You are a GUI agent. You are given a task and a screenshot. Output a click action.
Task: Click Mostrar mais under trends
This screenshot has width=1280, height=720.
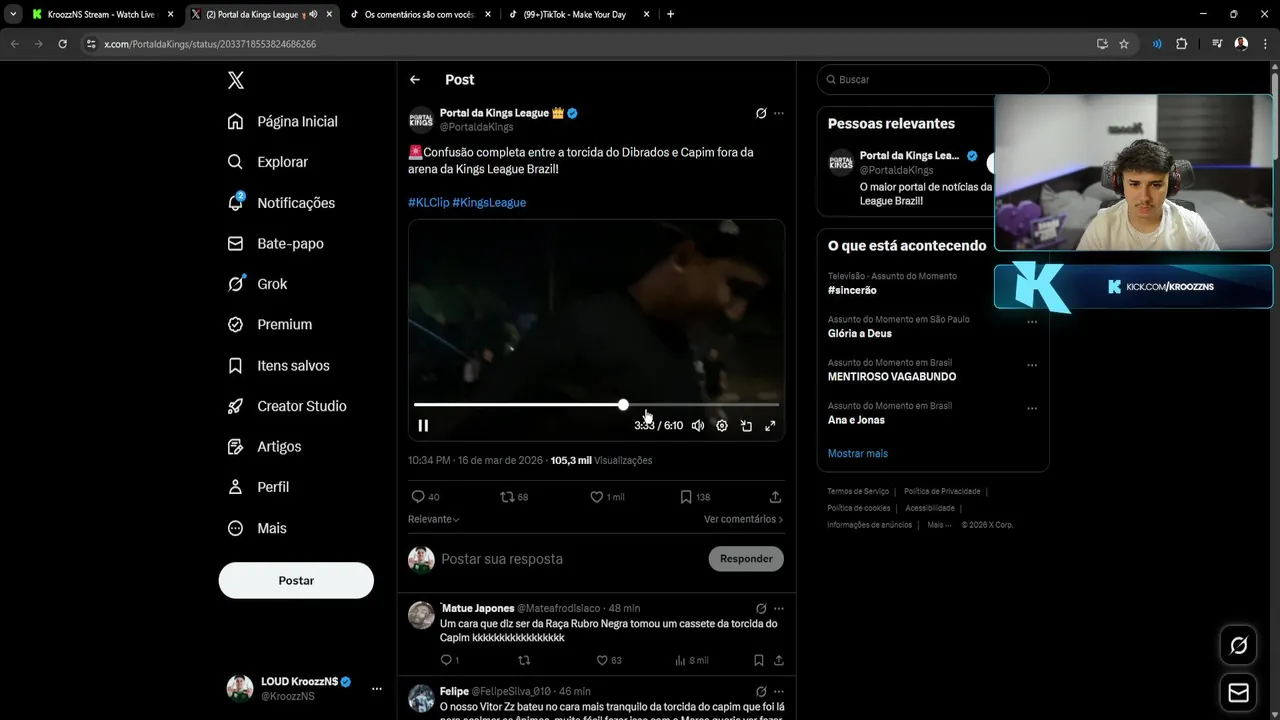click(x=858, y=454)
